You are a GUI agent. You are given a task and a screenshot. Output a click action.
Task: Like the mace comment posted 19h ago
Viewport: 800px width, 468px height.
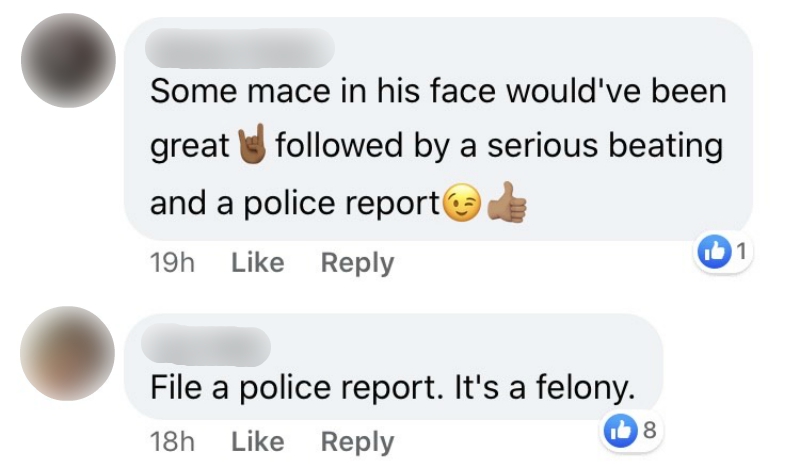[x=258, y=263]
